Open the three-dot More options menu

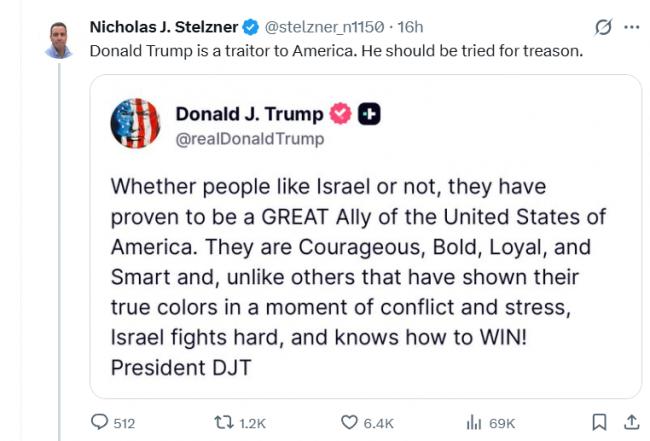[631, 26]
